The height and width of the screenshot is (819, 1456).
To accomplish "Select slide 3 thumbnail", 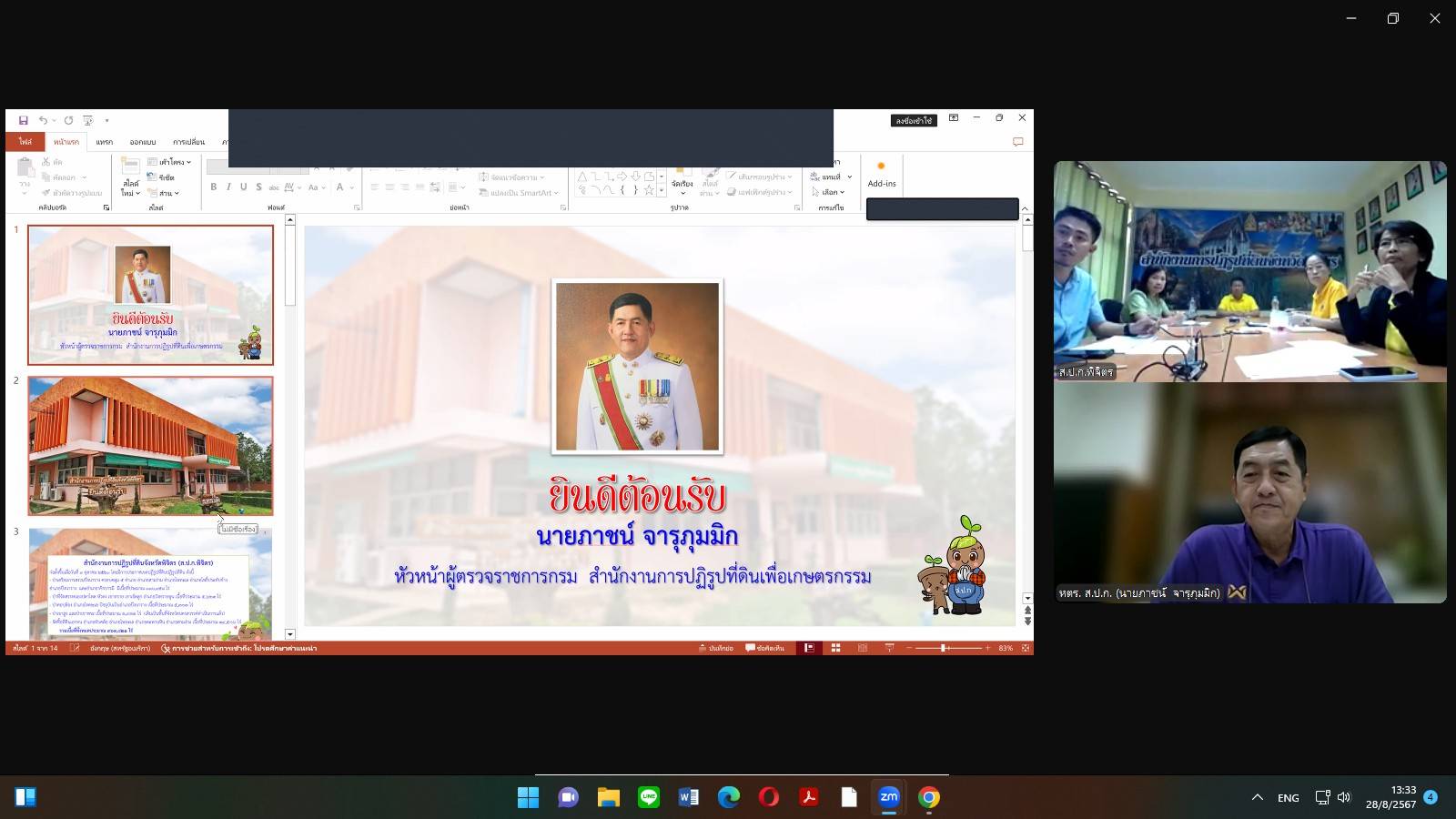I will (150, 583).
